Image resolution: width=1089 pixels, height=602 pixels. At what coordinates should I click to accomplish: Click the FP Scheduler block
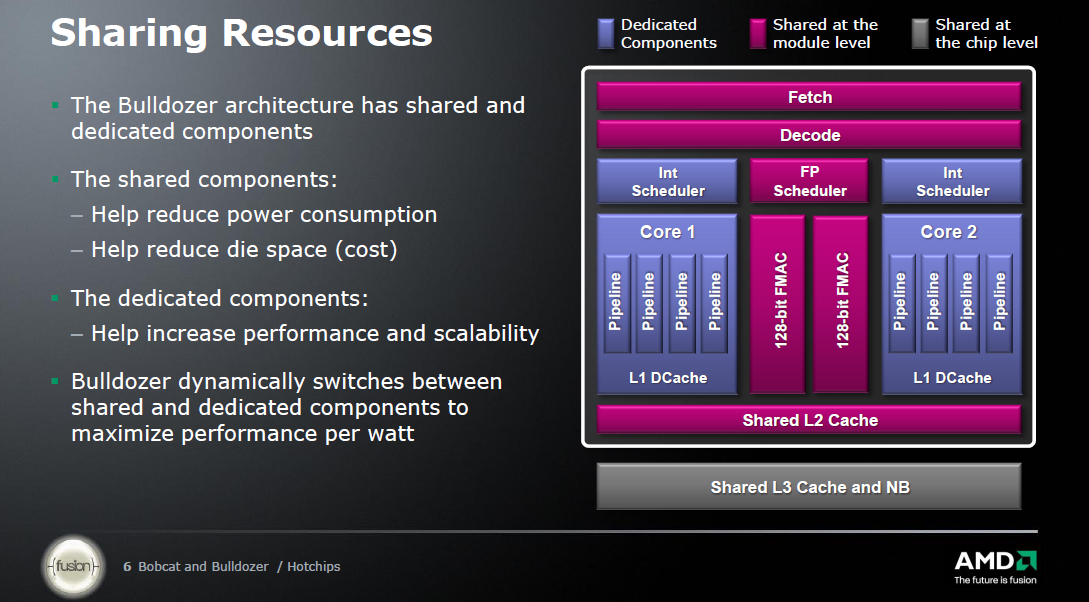[809, 182]
